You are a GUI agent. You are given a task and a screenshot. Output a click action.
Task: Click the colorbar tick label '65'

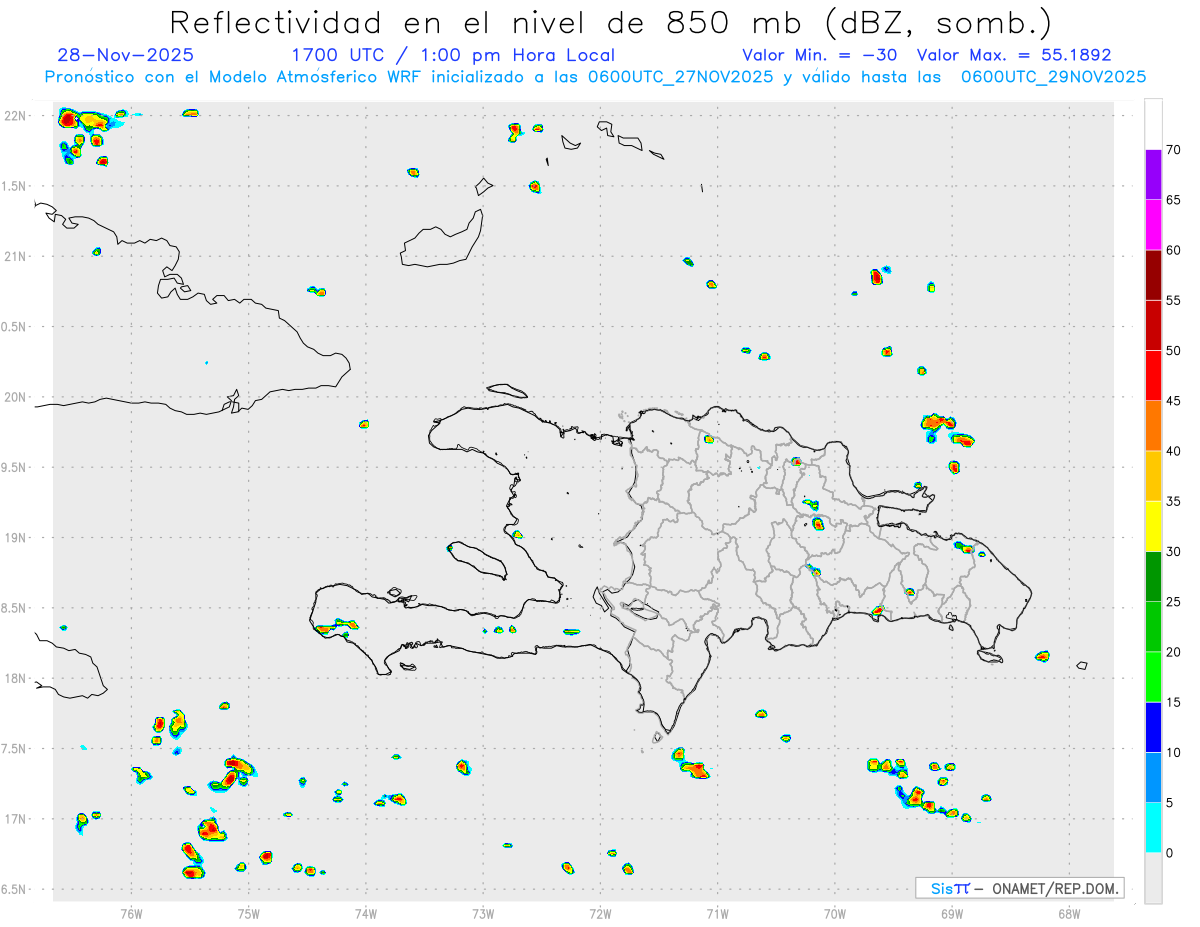click(x=1174, y=200)
